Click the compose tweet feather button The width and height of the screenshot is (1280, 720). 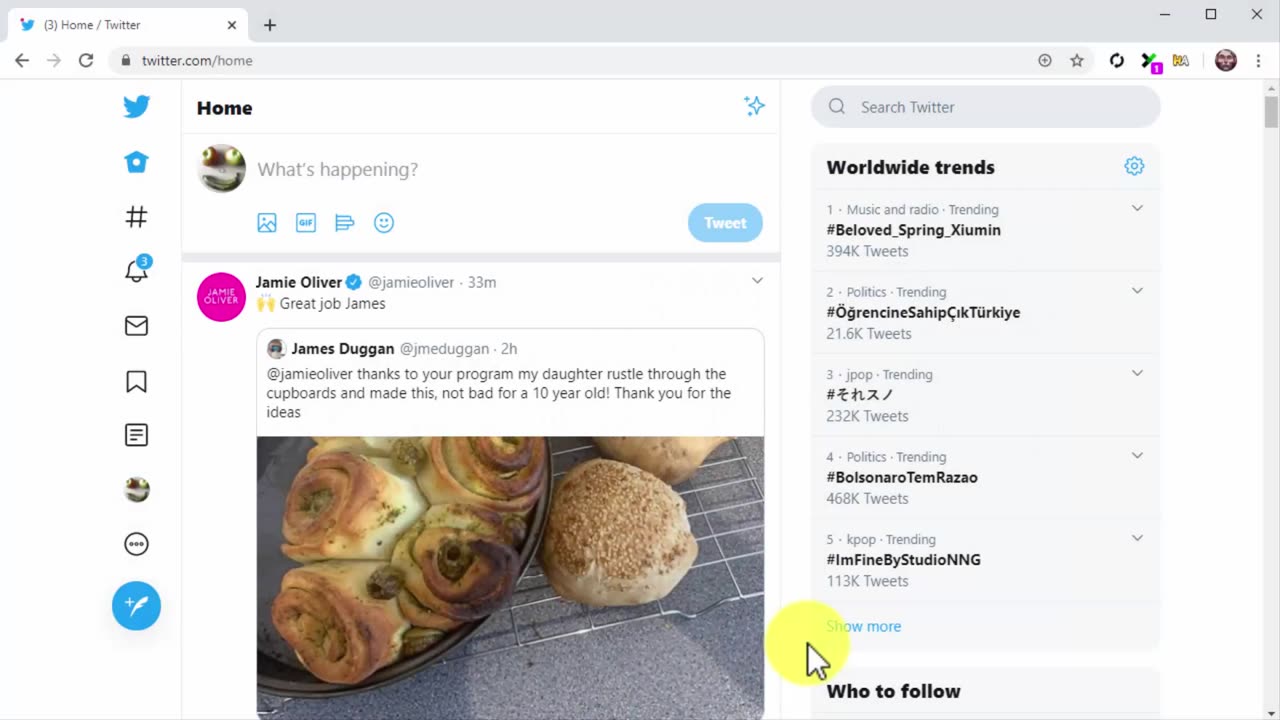point(137,606)
